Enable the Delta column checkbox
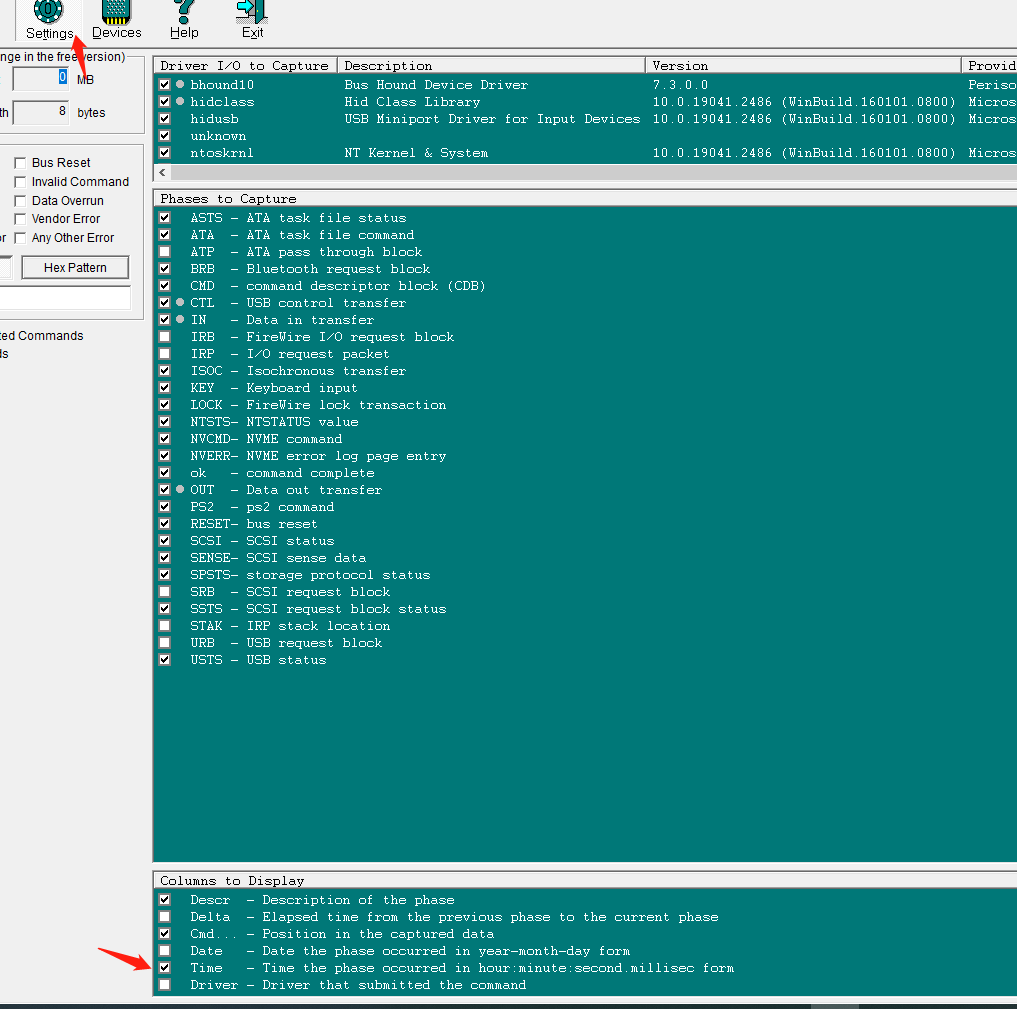 point(165,916)
